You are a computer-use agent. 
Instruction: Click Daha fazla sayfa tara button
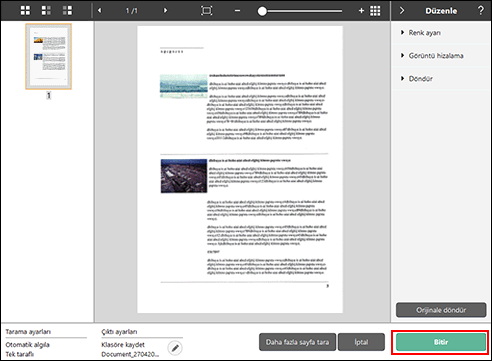(297, 342)
